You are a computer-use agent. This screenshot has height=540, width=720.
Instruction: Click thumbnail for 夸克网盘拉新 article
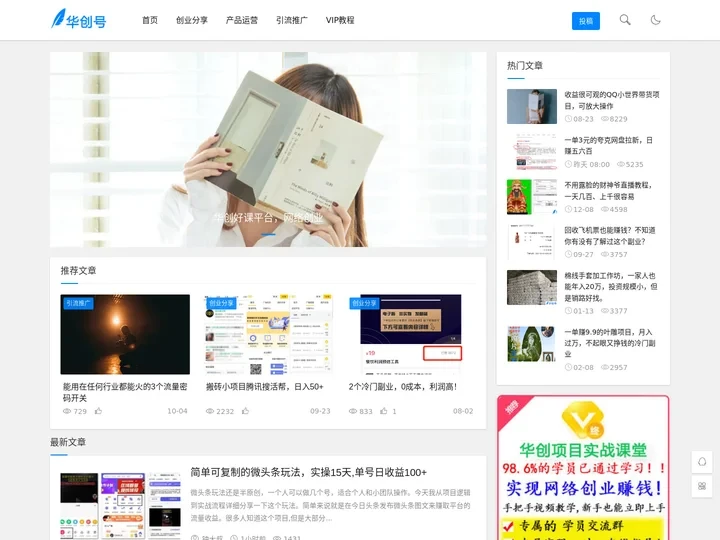coord(532,152)
